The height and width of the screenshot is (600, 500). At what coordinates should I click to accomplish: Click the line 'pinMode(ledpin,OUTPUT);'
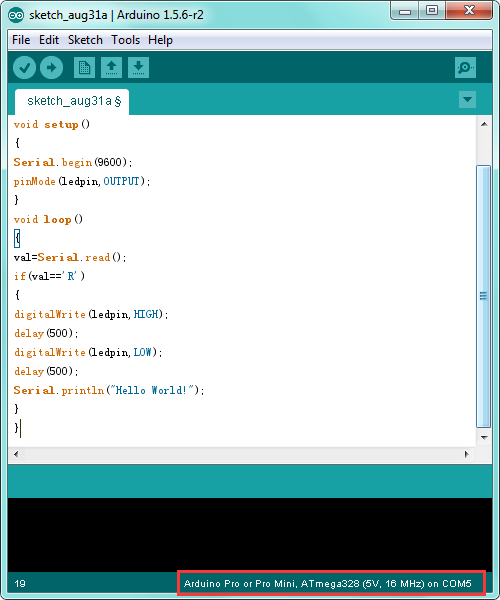pyautogui.click(x=82, y=181)
